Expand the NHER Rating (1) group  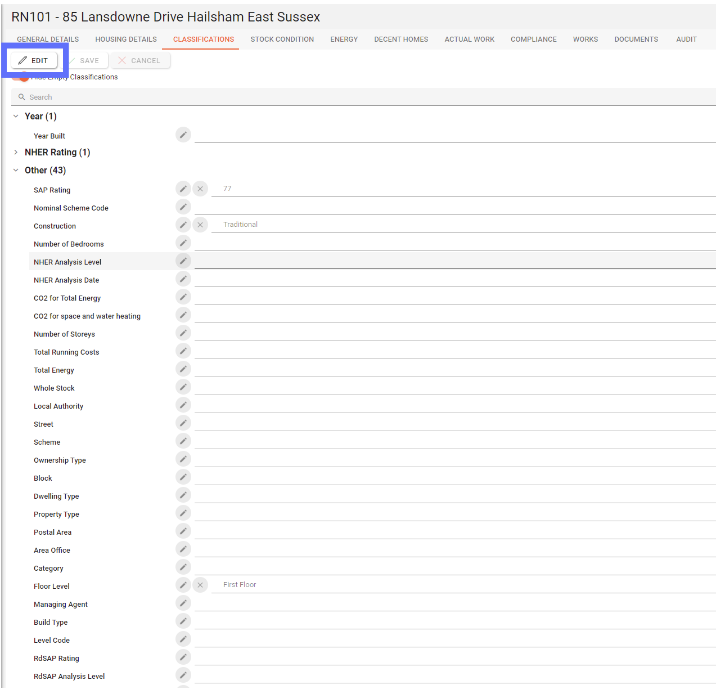pyautogui.click(x=16, y=153)
